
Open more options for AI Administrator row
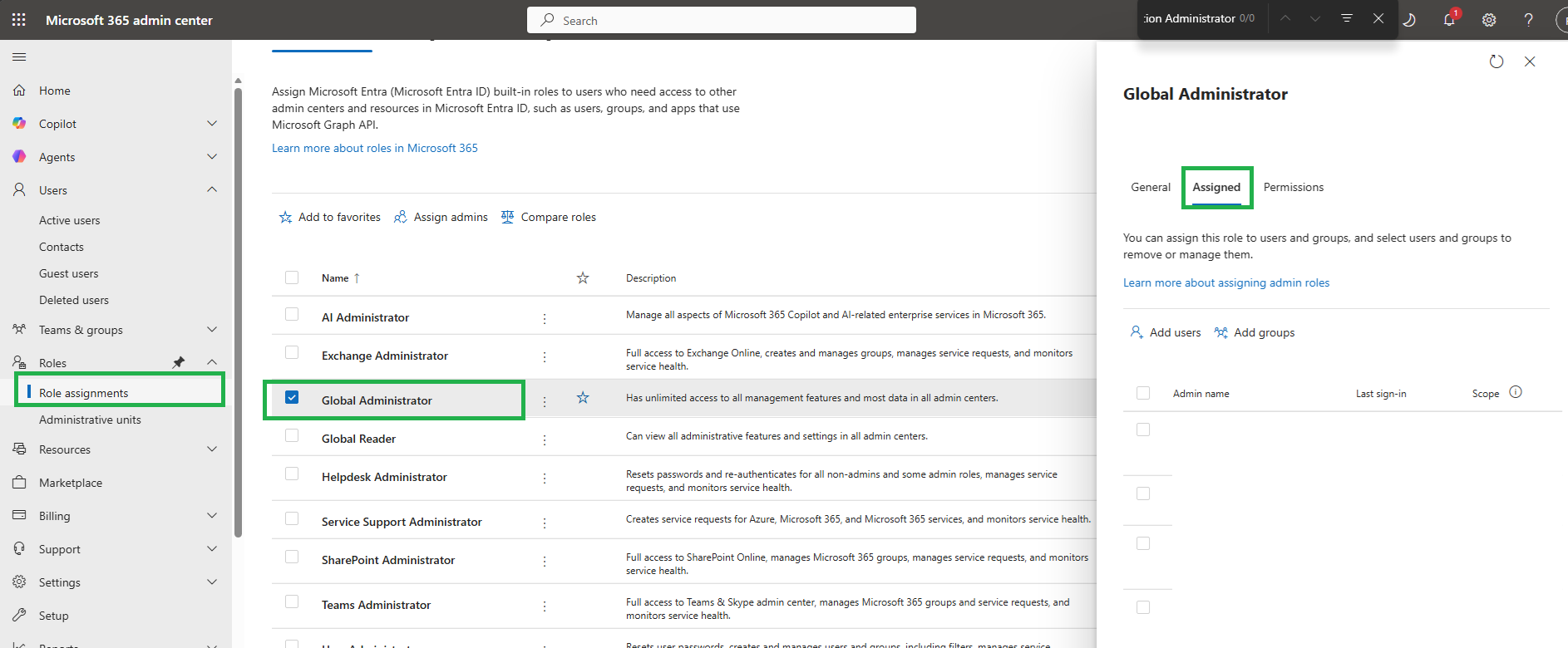click(545, 318)
